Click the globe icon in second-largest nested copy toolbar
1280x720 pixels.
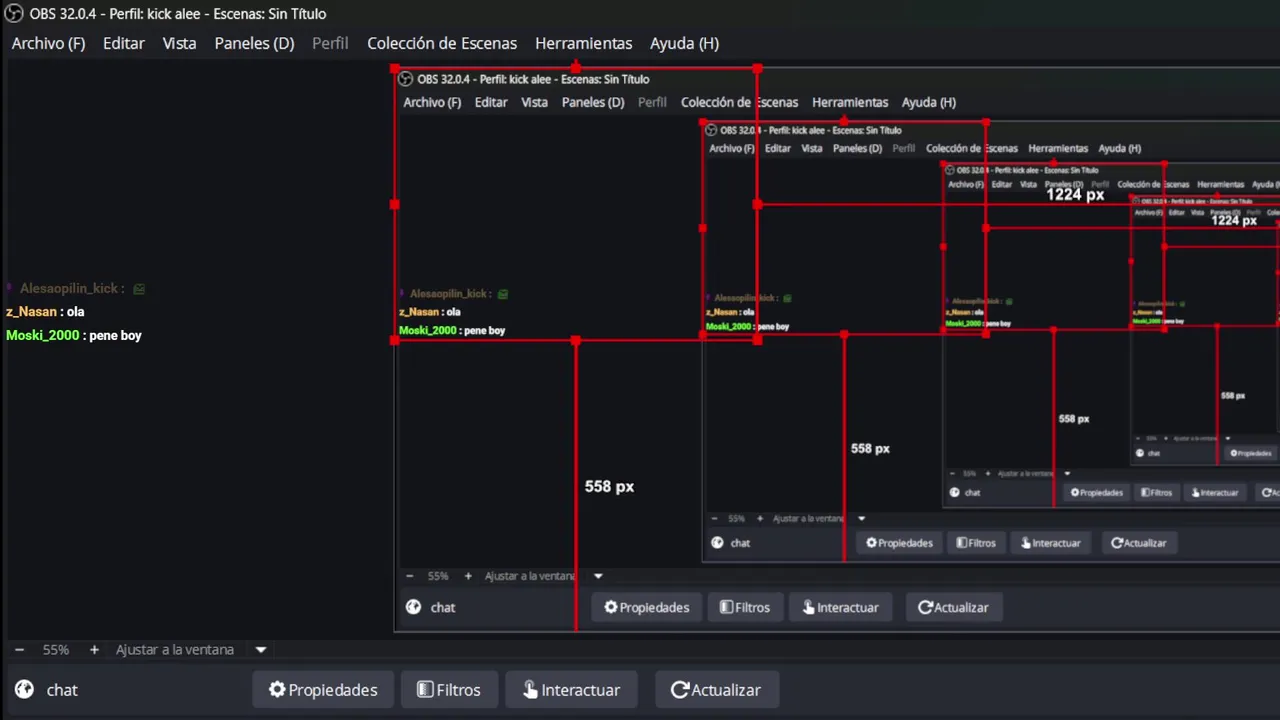click(717, 543)
